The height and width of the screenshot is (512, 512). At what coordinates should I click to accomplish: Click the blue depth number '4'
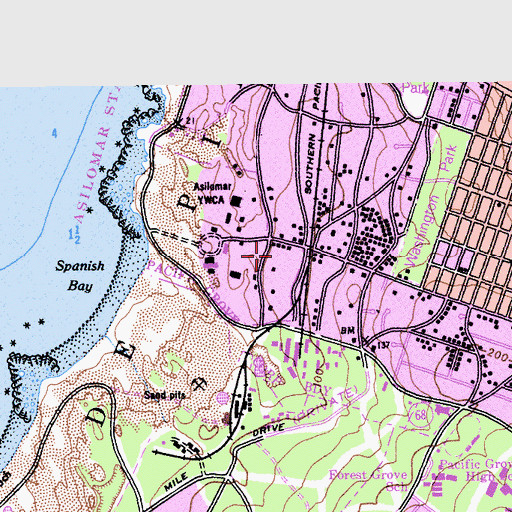[55, 134]
